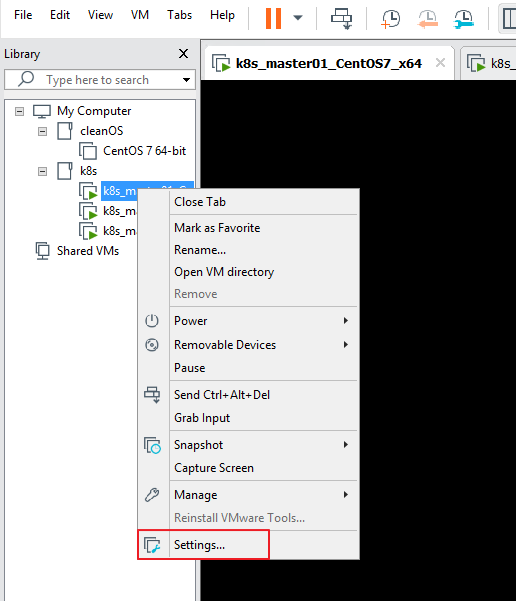Choose Mark as Favorite
The width and height of the screenshot is (516, 601).
pos(249,228)
